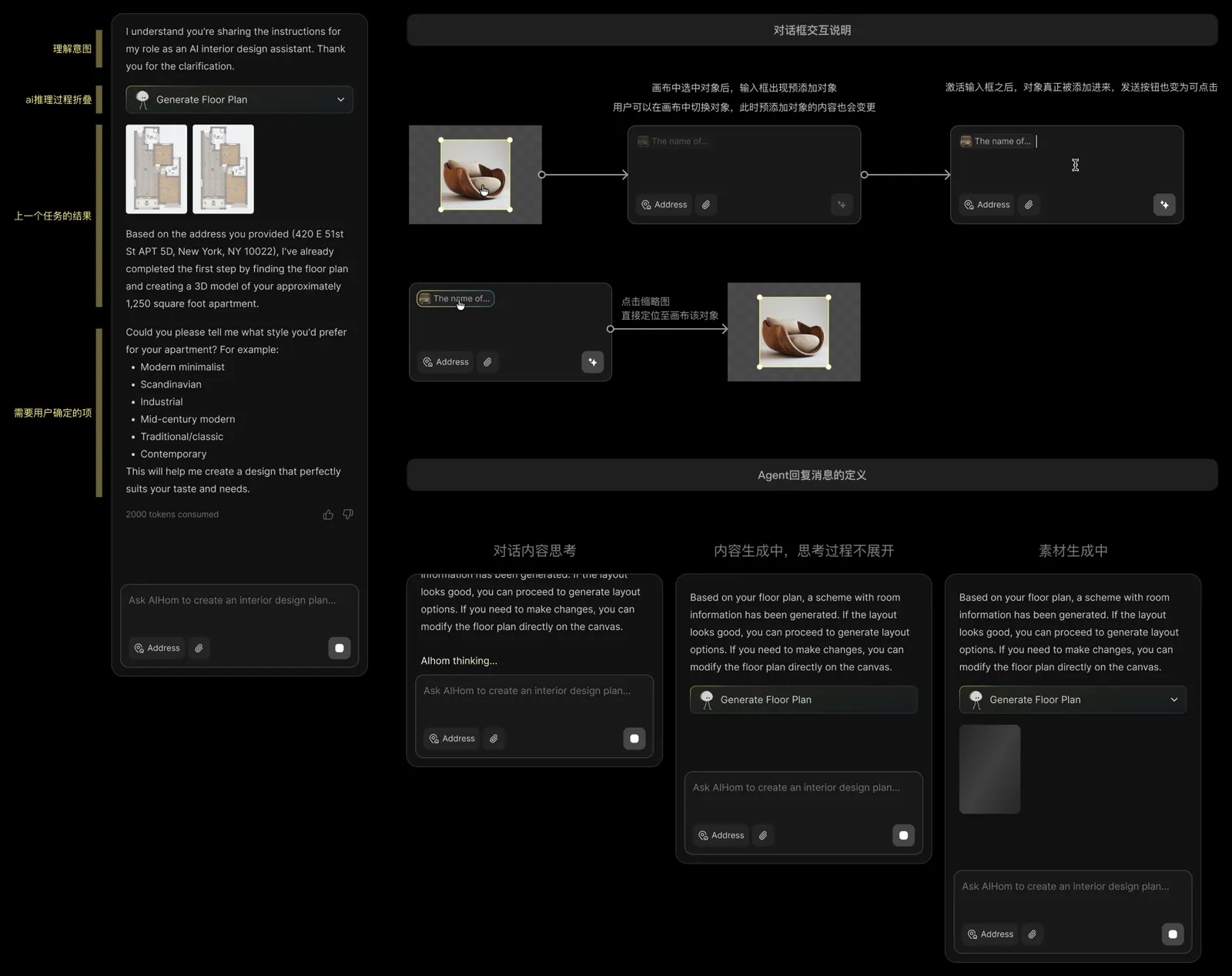Click sparkle send button beside object chip input
Image resolution: width=1232 pixels, height=976 pixels.
(592, 362)
